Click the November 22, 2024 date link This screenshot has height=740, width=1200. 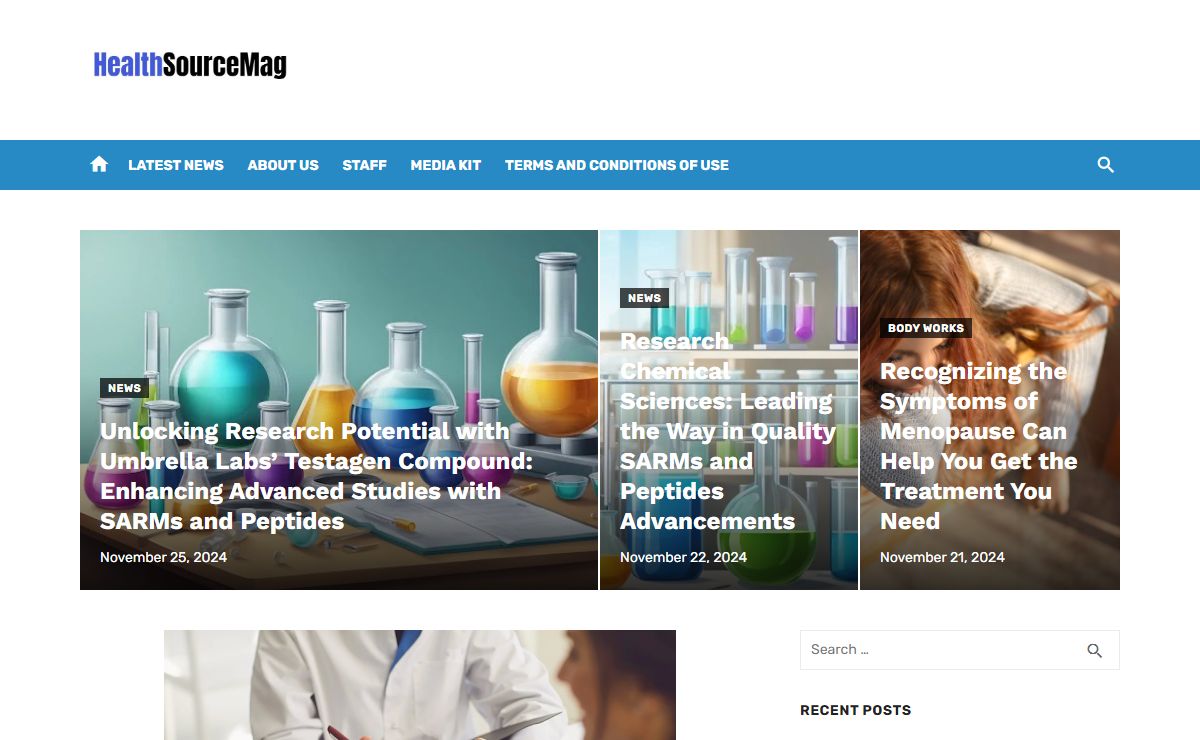[x=683, y=557]
